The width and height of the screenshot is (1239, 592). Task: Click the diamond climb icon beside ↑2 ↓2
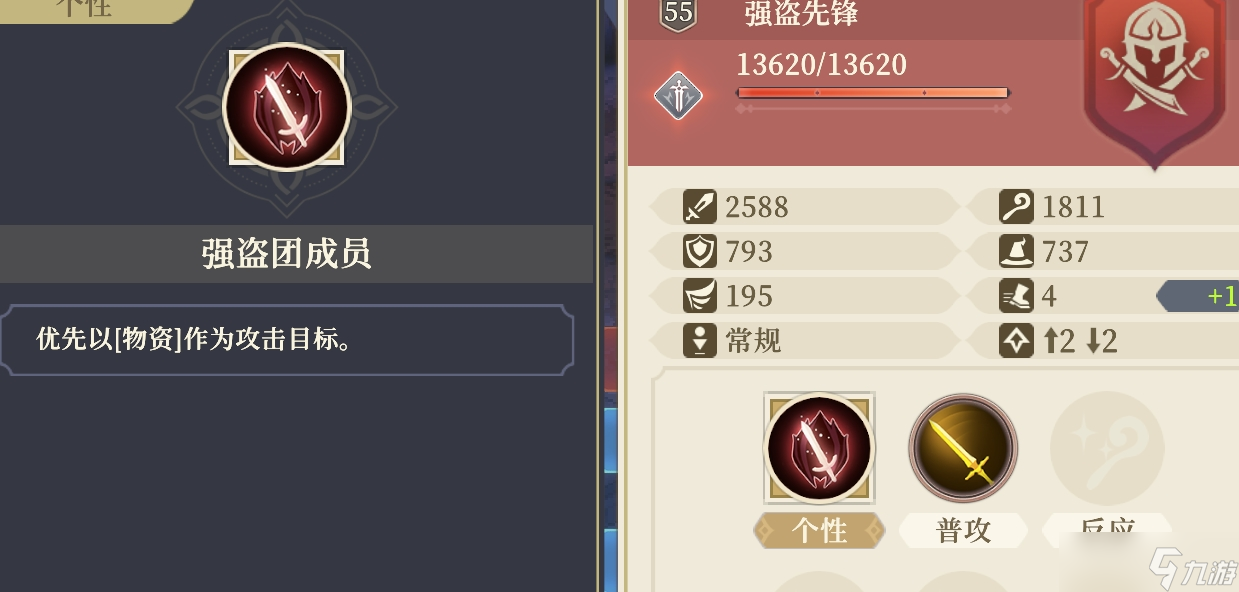[x=1016, y=341]
